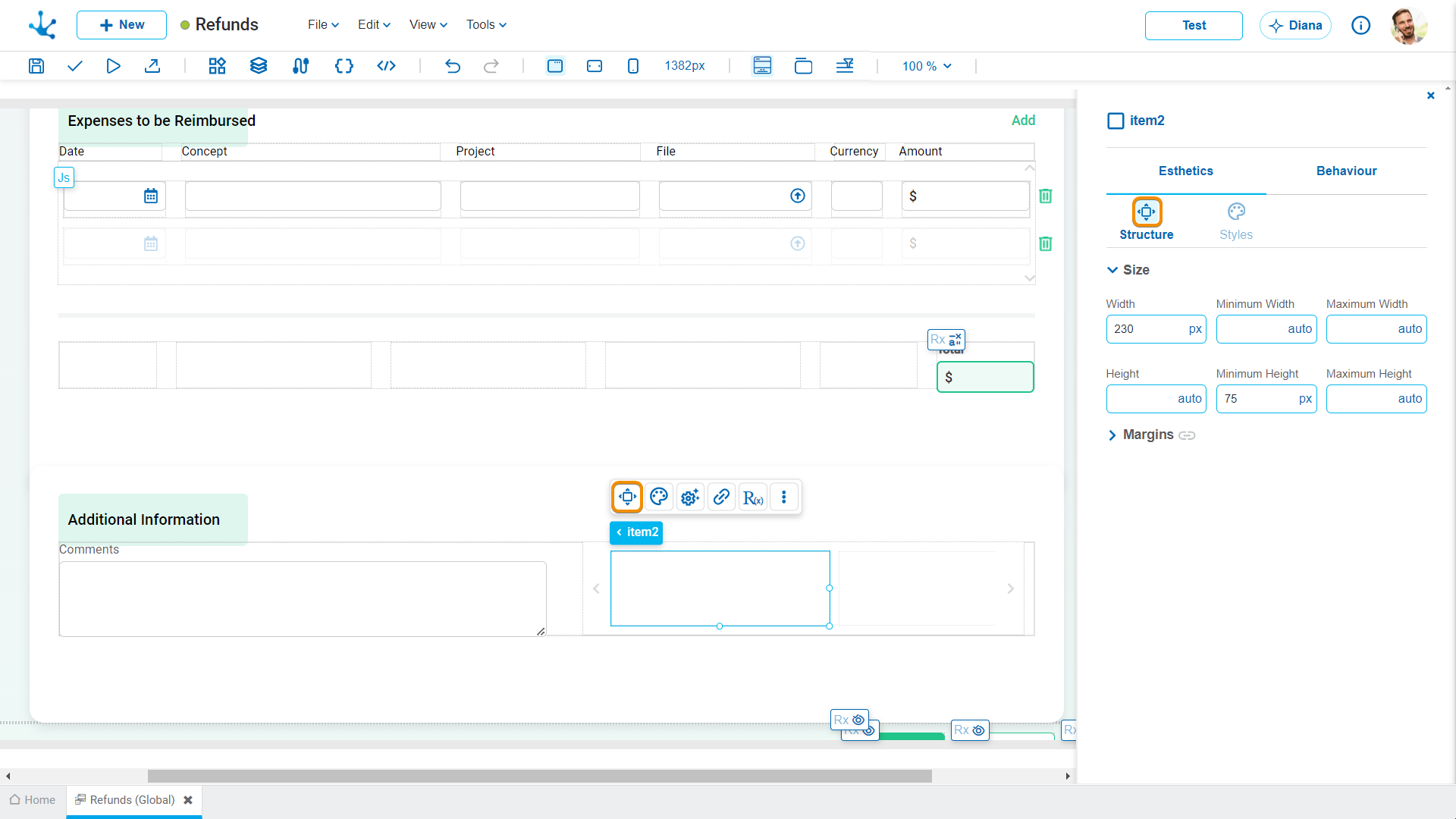Viewport: 1456px width, 819px height.
Task: Open the Edit menu
Action: pyautogui.click(x=374, y=25)
